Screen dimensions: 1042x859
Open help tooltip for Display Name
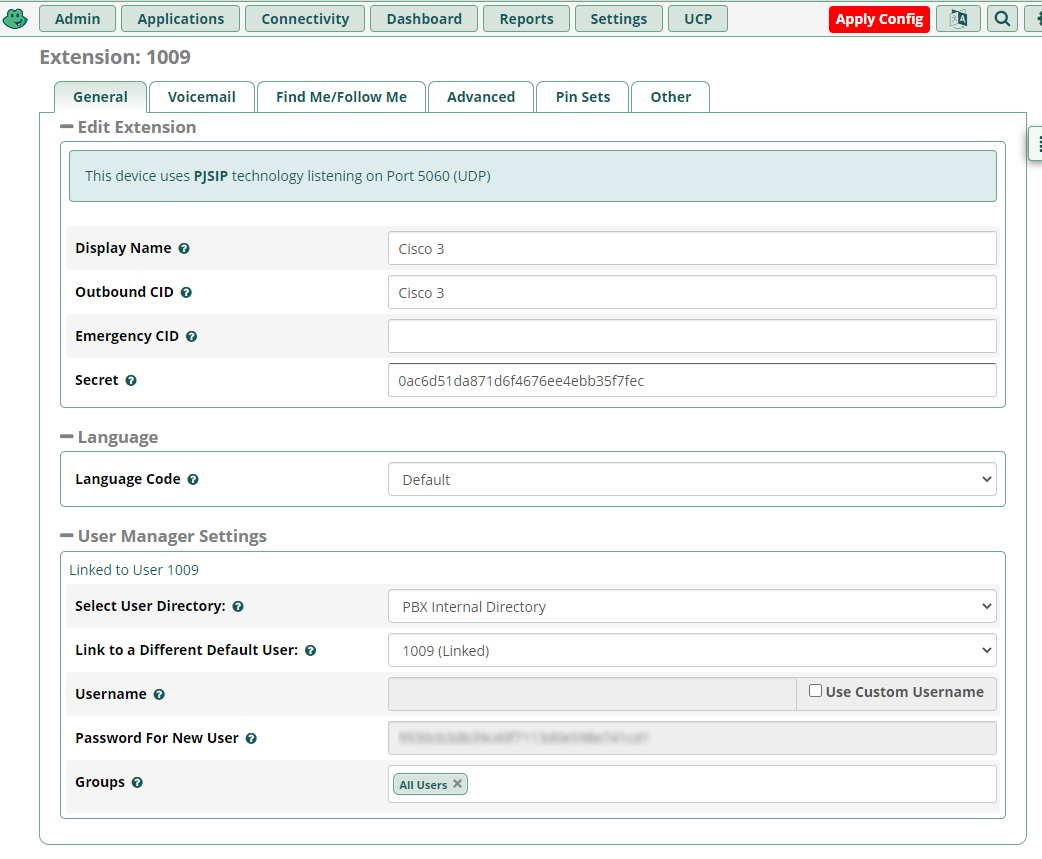184,248
